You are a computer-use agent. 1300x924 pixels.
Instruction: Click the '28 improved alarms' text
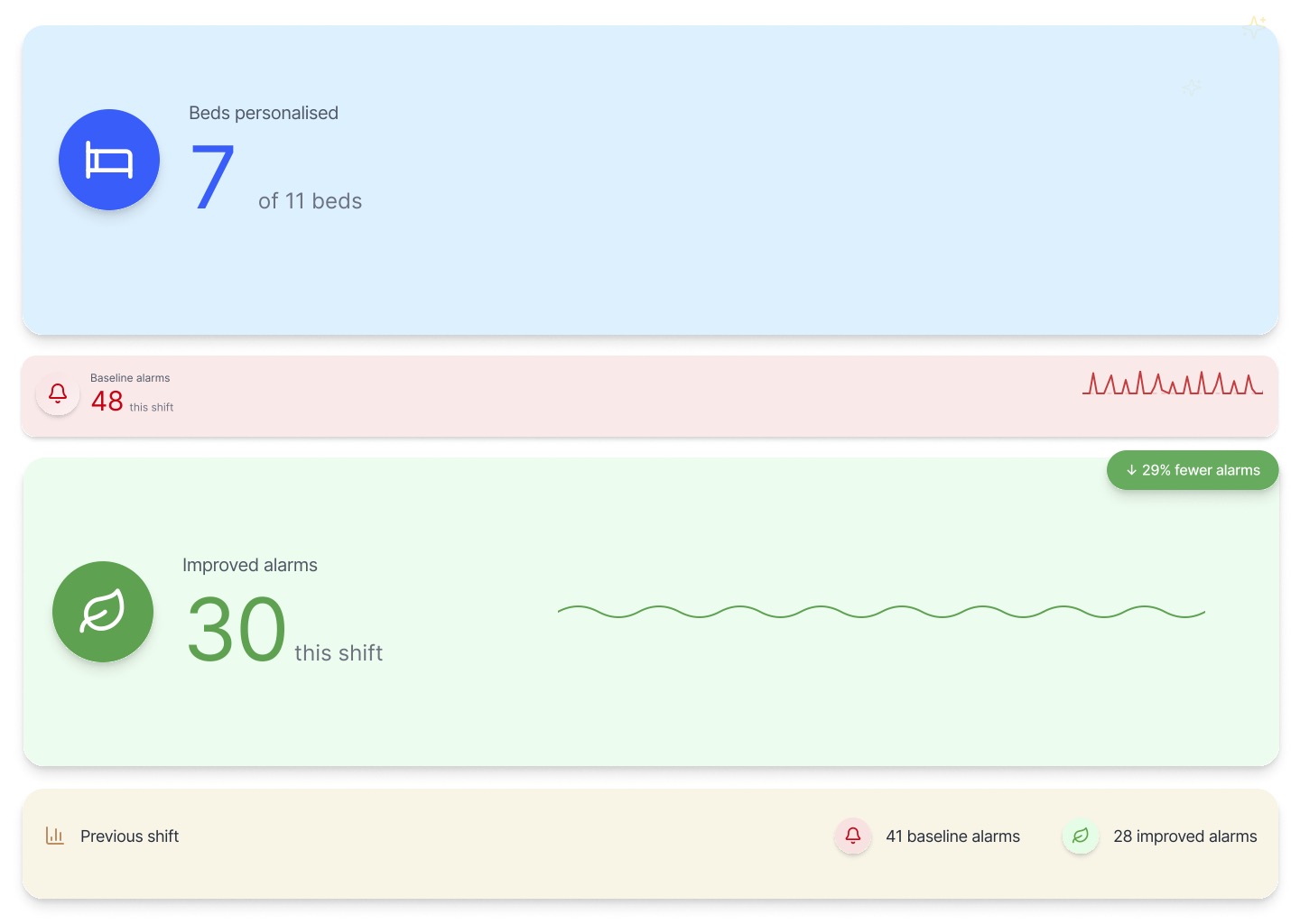click(1185, 836)
